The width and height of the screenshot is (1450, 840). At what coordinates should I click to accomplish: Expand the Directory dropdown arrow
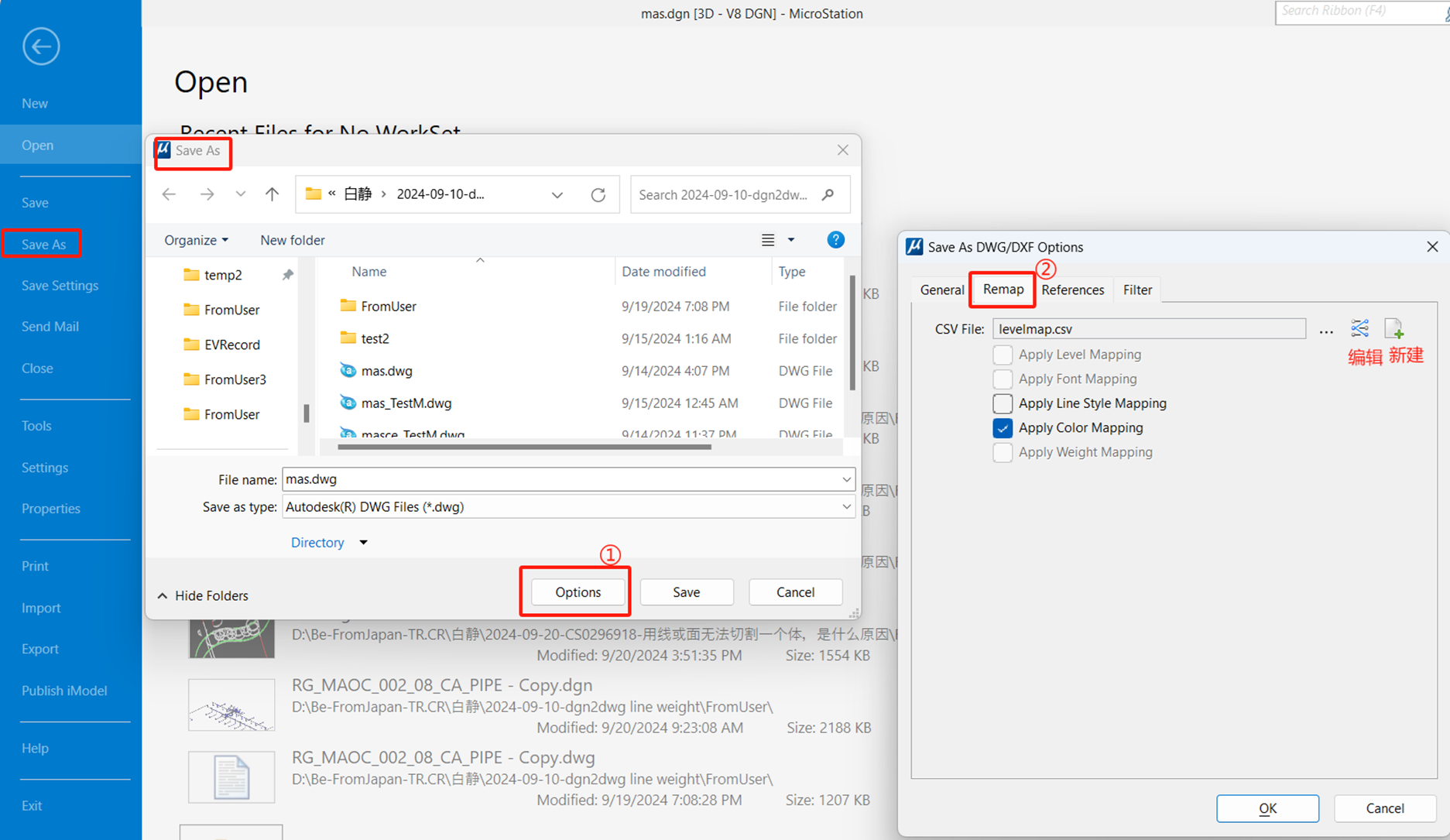(364, 543)
